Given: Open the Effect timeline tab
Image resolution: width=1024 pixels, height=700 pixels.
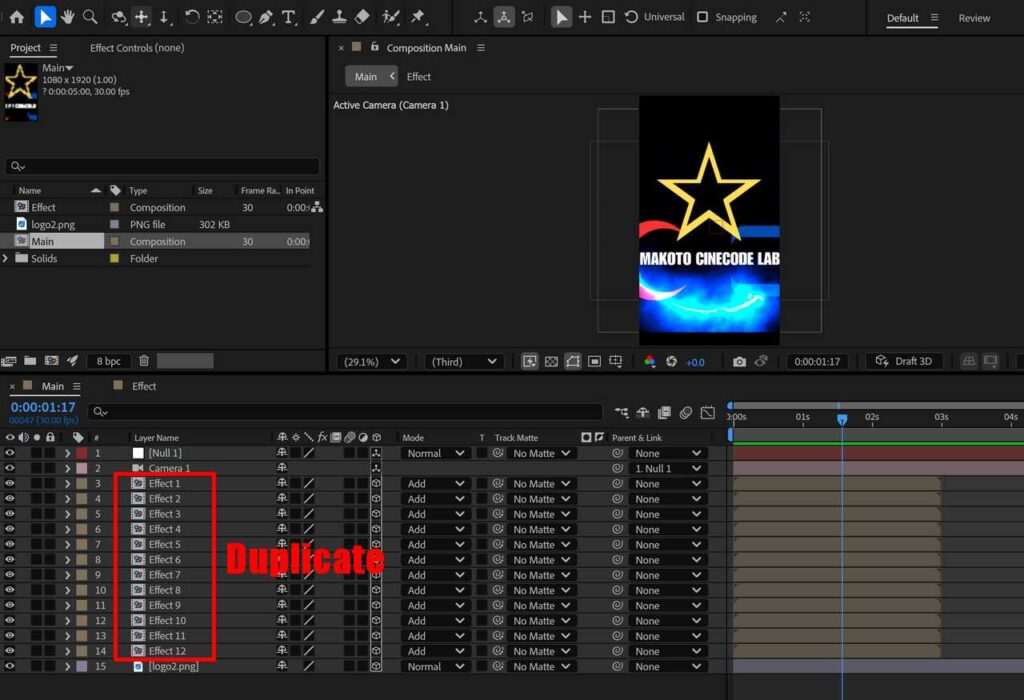Looking at the screenshot, I should point(144,386).
